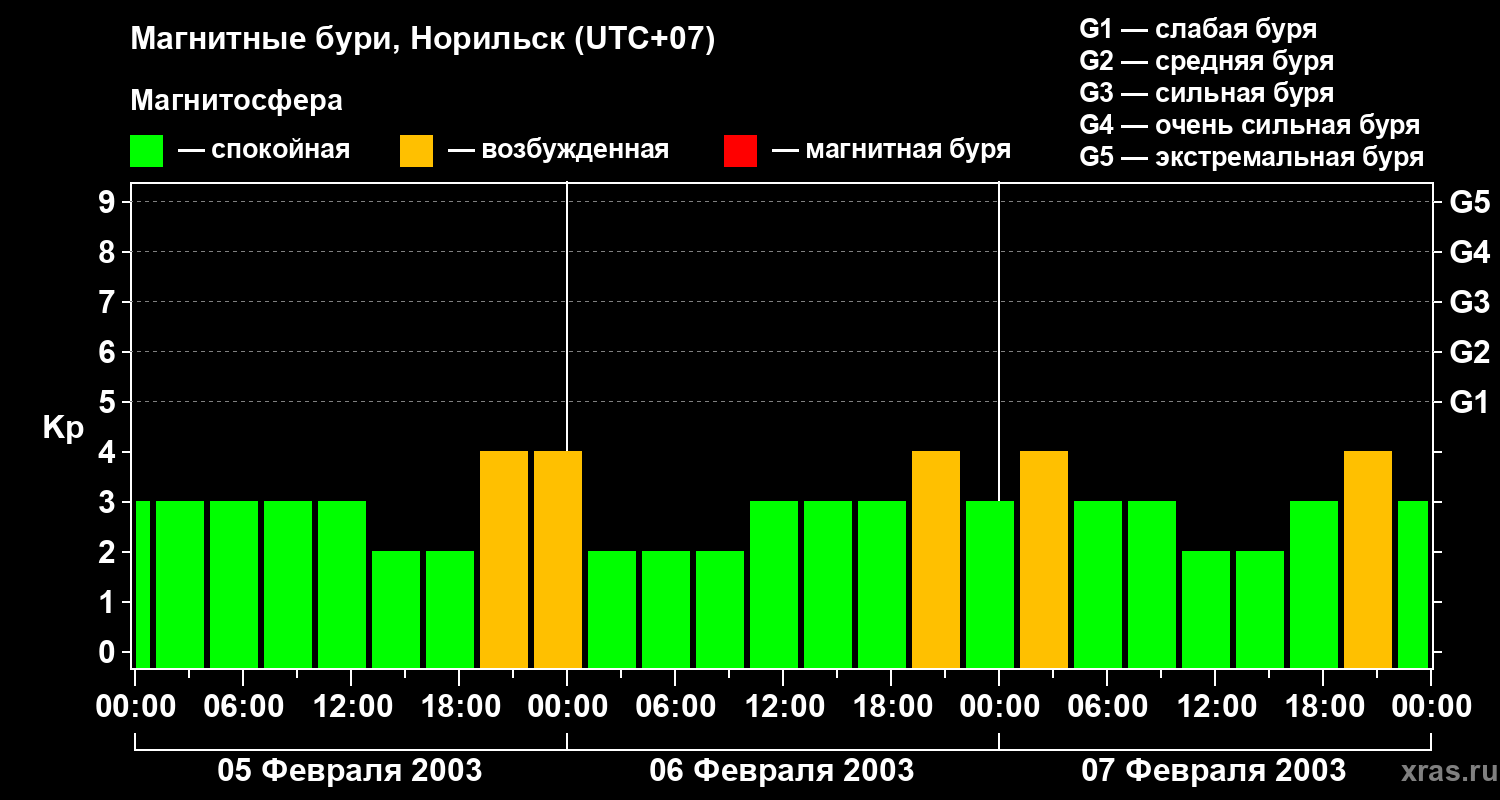The width and height of the screenshot is (1500, 800).
Task: Click green Kp 2 bar at 10:00–13:00, 07 Февраля
Action: (1206, 609)
